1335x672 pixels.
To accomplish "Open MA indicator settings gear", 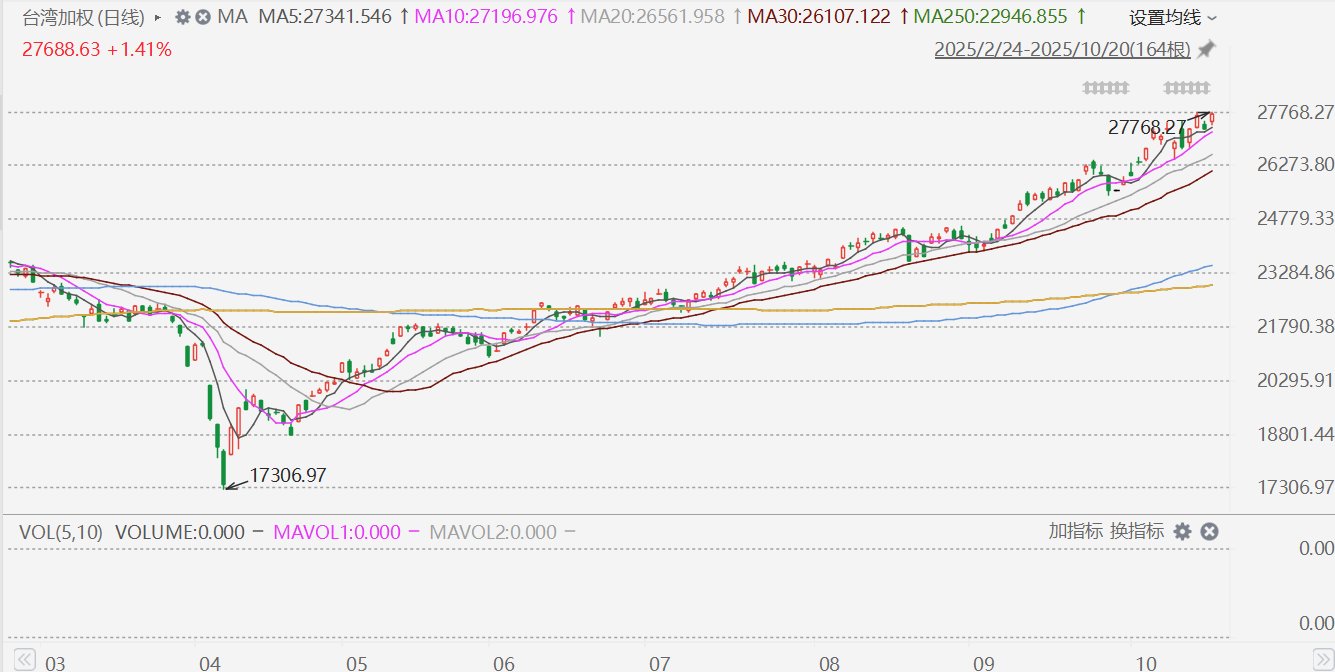I will 182,17.
